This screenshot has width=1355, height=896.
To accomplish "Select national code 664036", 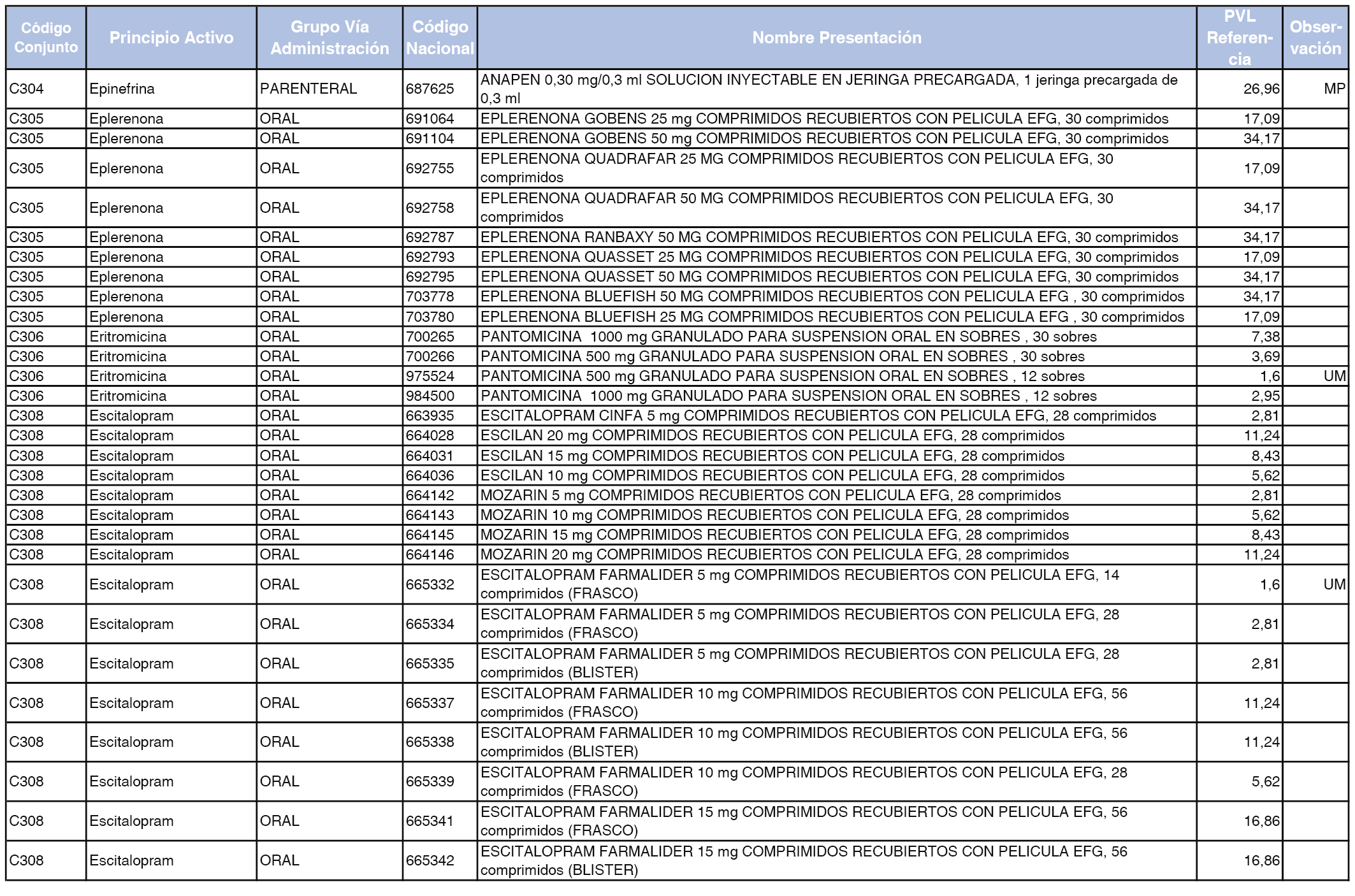I will [x=440, y=475].
